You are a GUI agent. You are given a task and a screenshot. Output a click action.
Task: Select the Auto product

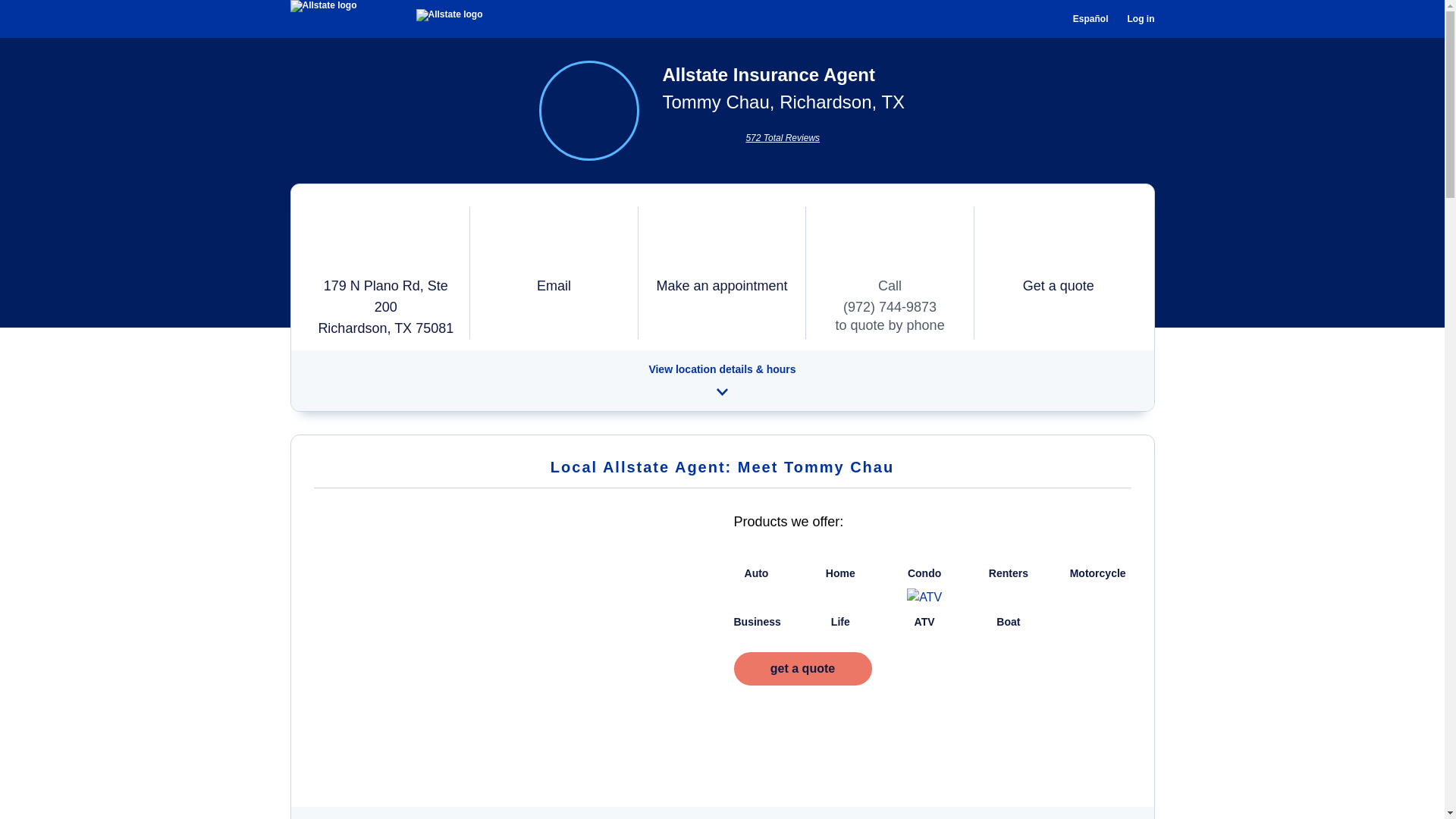[755, 573]
